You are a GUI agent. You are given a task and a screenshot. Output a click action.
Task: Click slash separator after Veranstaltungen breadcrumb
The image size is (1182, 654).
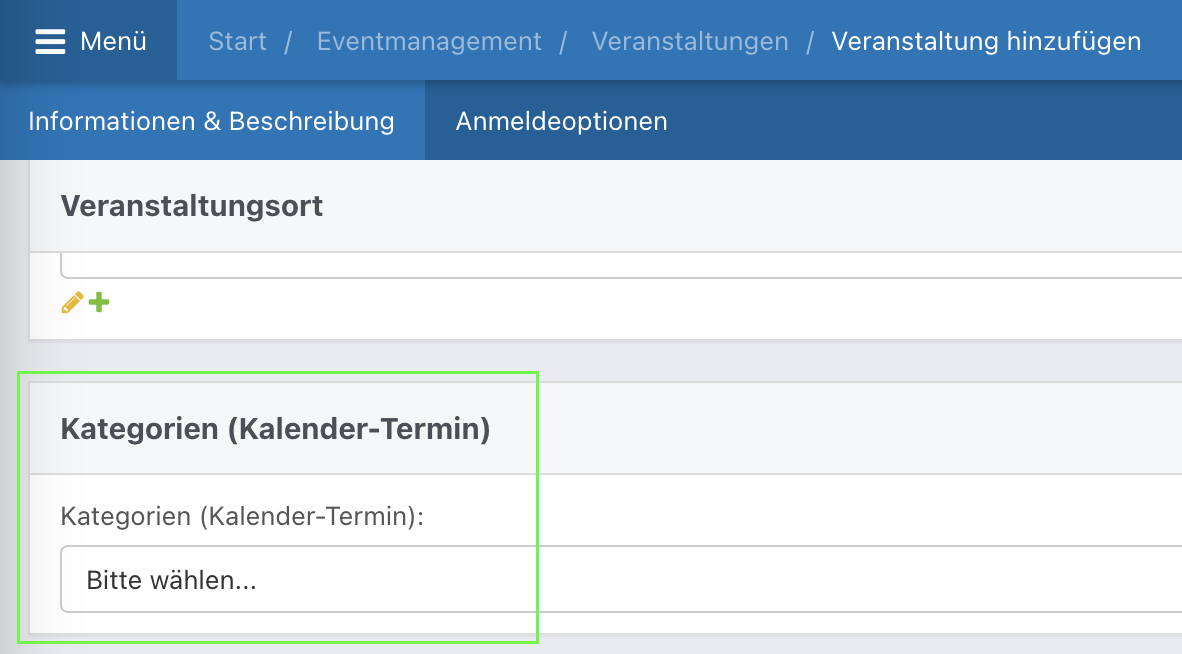pos(810,41)
